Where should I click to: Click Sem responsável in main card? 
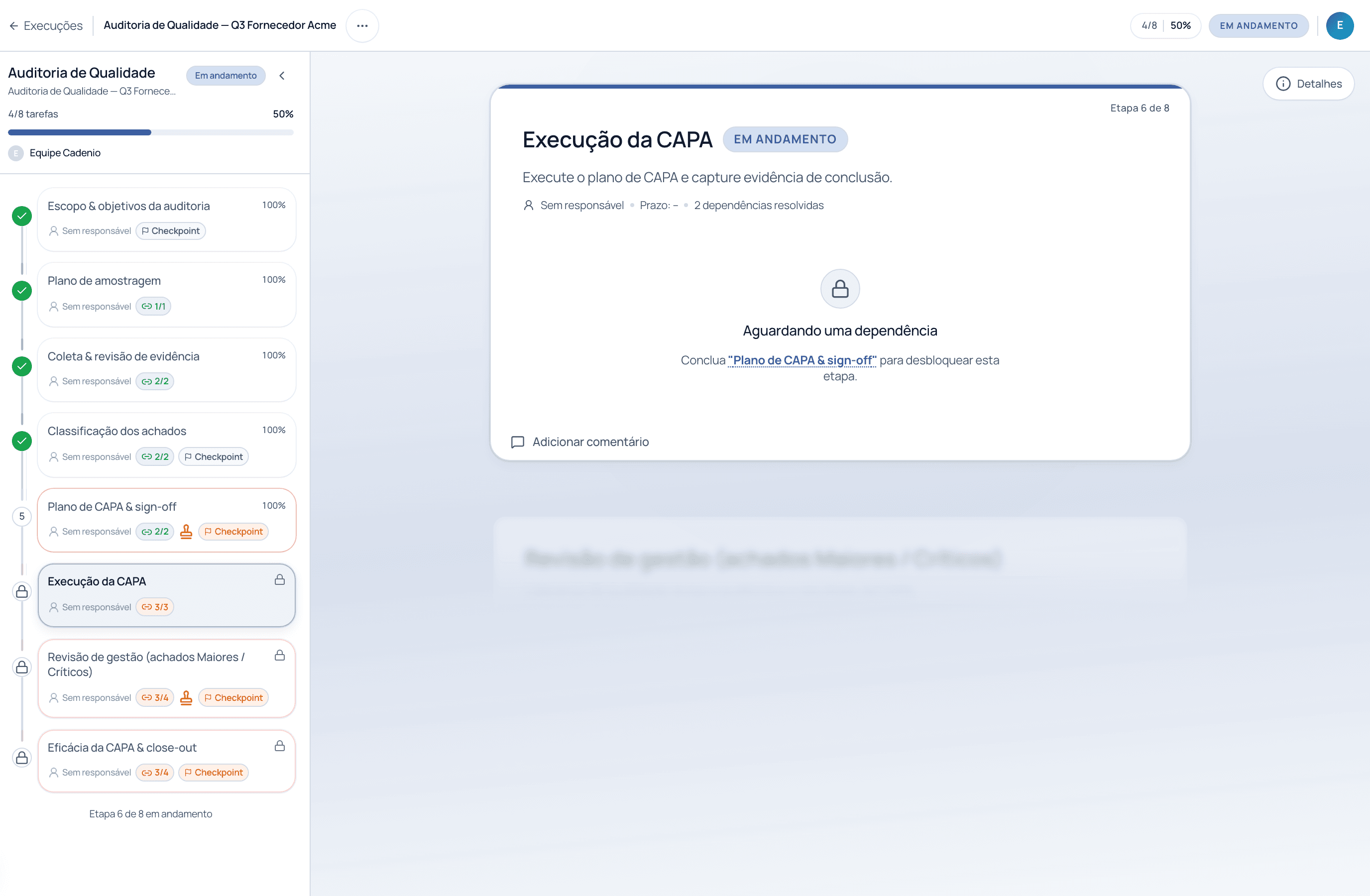click(573, 206)
